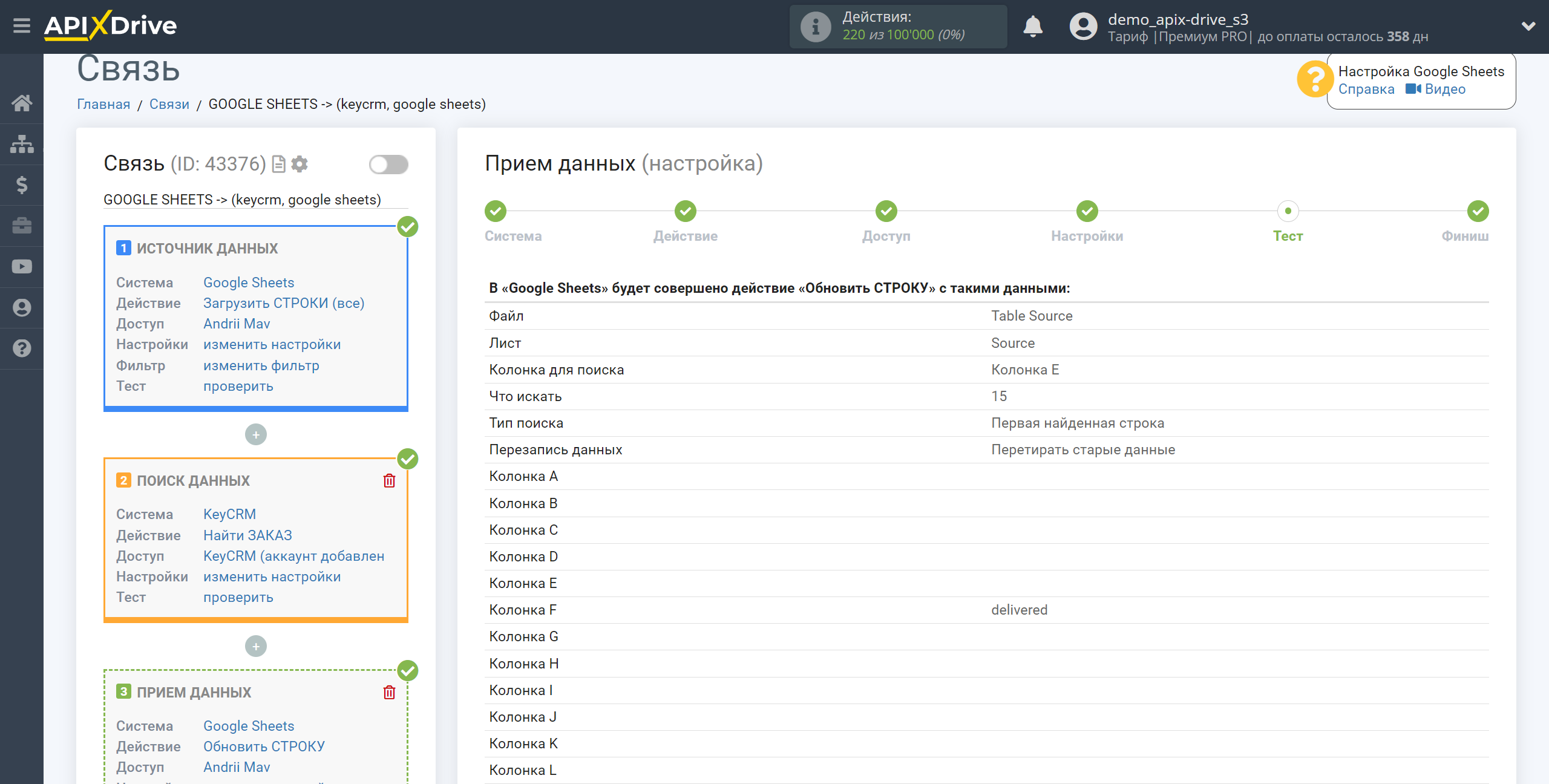Delete the ПОИСК ДАННЫХ block
The image size is (1549, 784).
[389, 481]
